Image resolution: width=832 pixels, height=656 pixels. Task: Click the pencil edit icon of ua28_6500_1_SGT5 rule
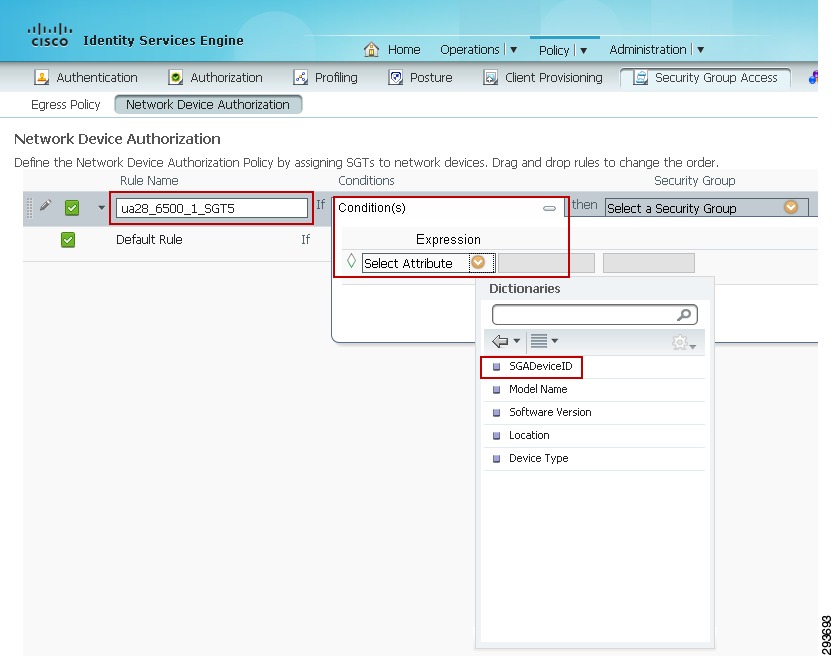pos(46,205)
